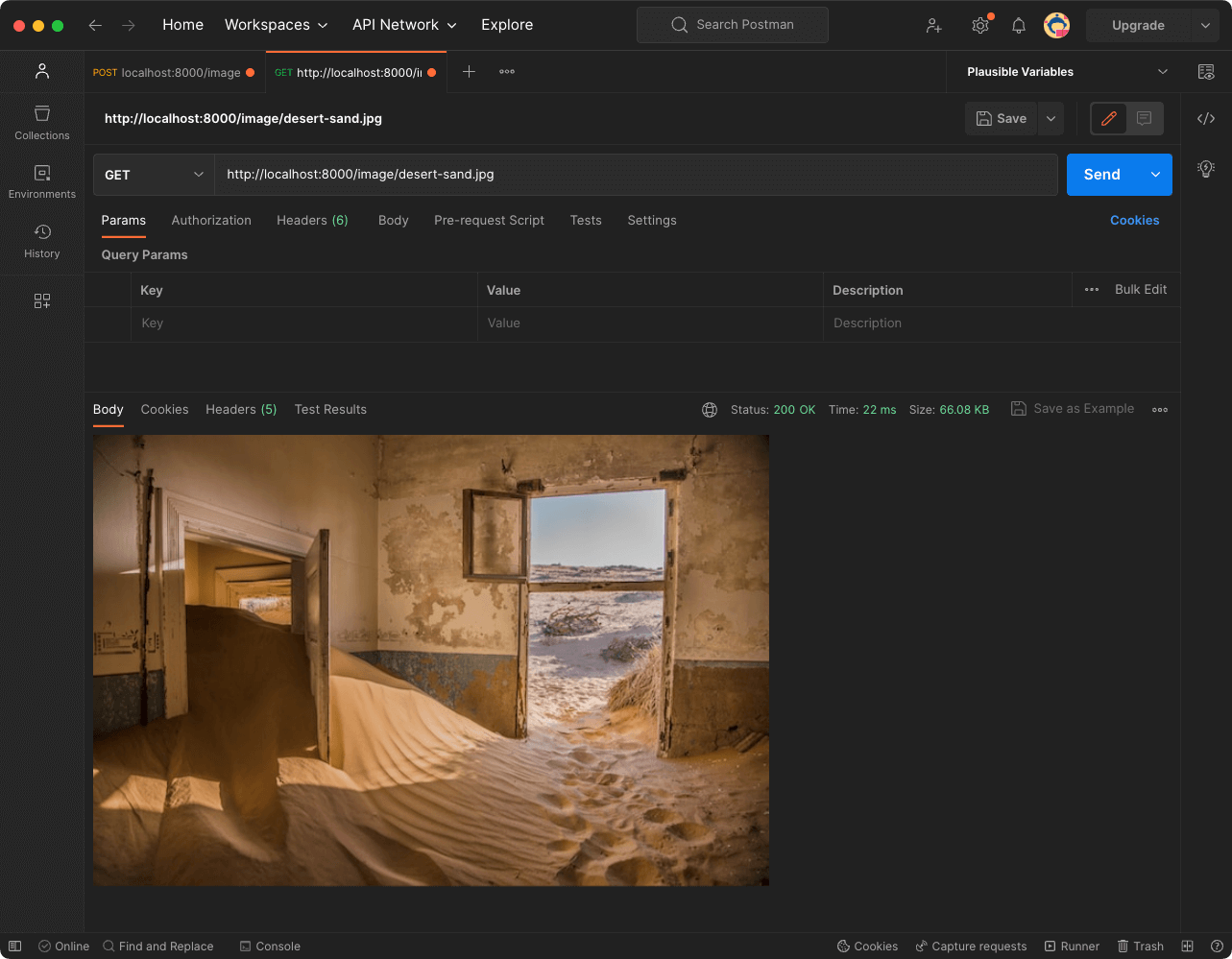Click the desert sand response image
The width and height of the screenshot is (1232, 959).
pos(431,659)
